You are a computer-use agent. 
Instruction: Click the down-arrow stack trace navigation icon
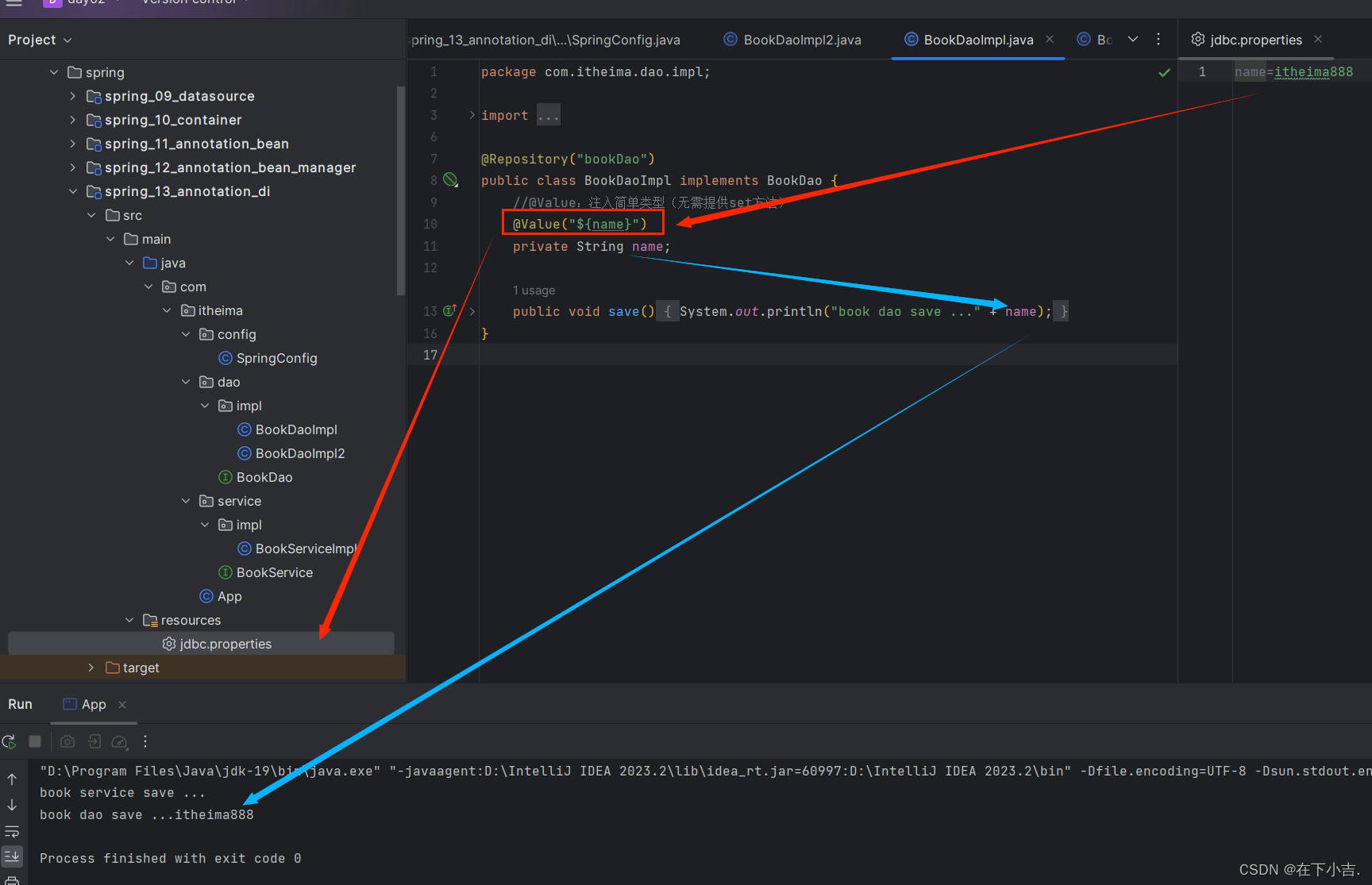point(12,805)
